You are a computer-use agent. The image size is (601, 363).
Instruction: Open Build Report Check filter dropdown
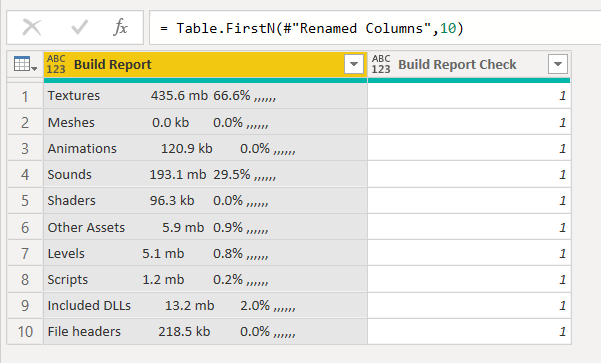[557, 64]
